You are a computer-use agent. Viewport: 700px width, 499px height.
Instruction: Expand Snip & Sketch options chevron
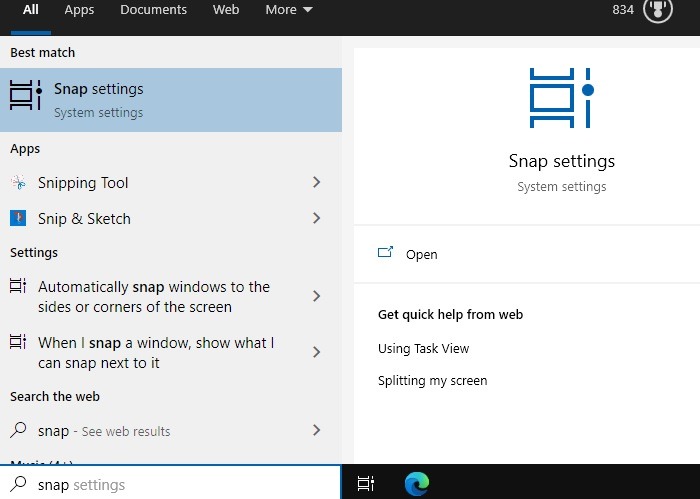tap(317, 218)
